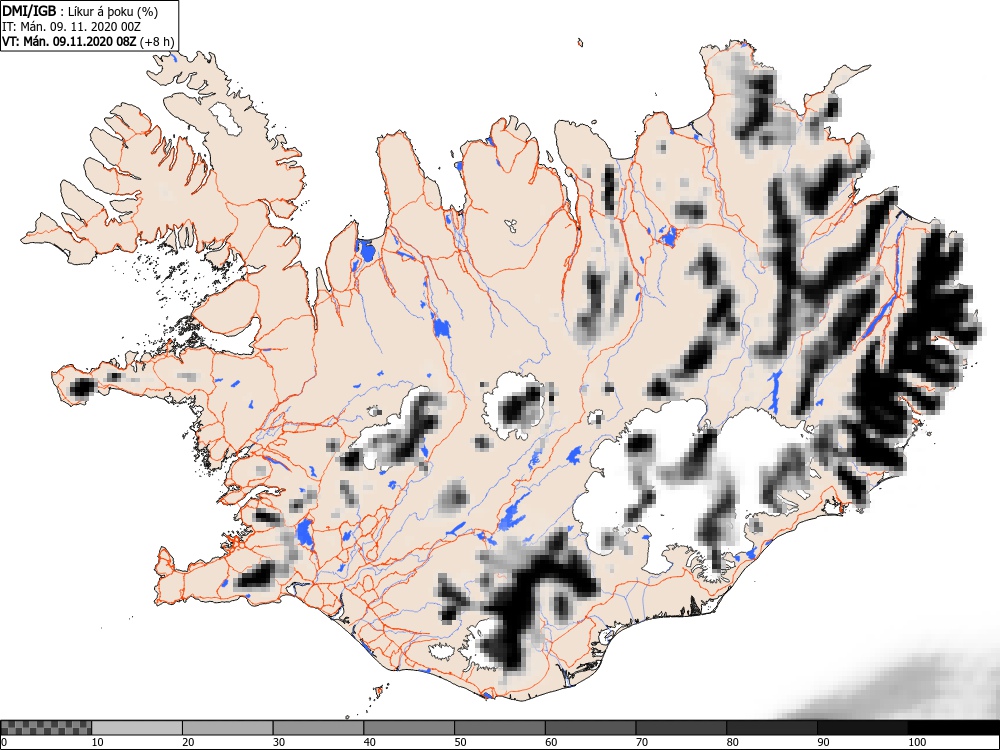Click the legend label '90'
Screen dimensions: 1000x750
(823, 742)
